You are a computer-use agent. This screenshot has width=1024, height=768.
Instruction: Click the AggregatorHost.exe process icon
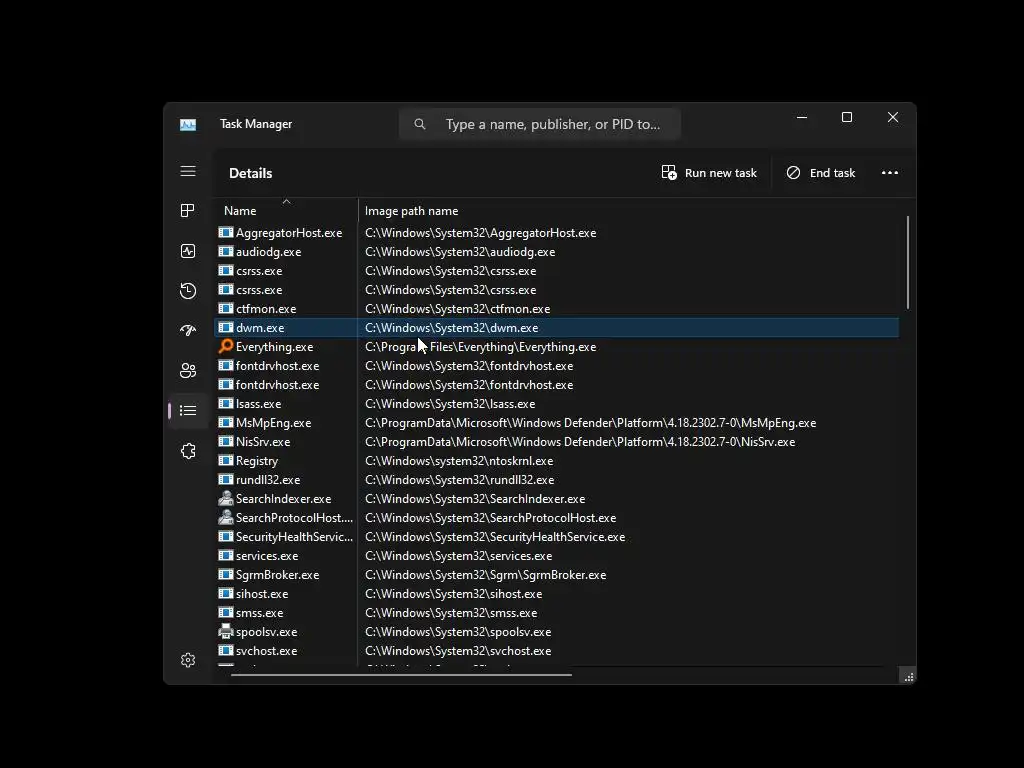click(x=226, y=232)
